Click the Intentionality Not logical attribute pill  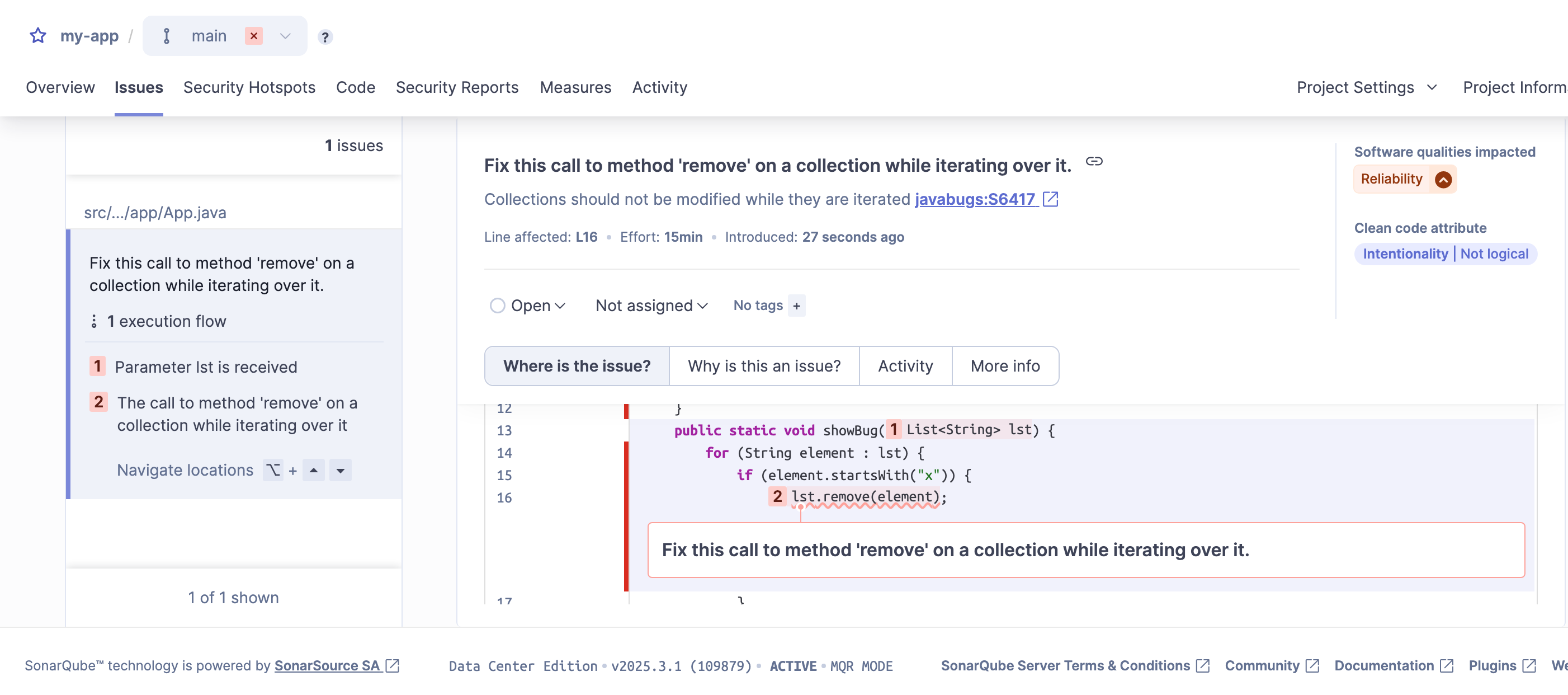pos(1445,254)
